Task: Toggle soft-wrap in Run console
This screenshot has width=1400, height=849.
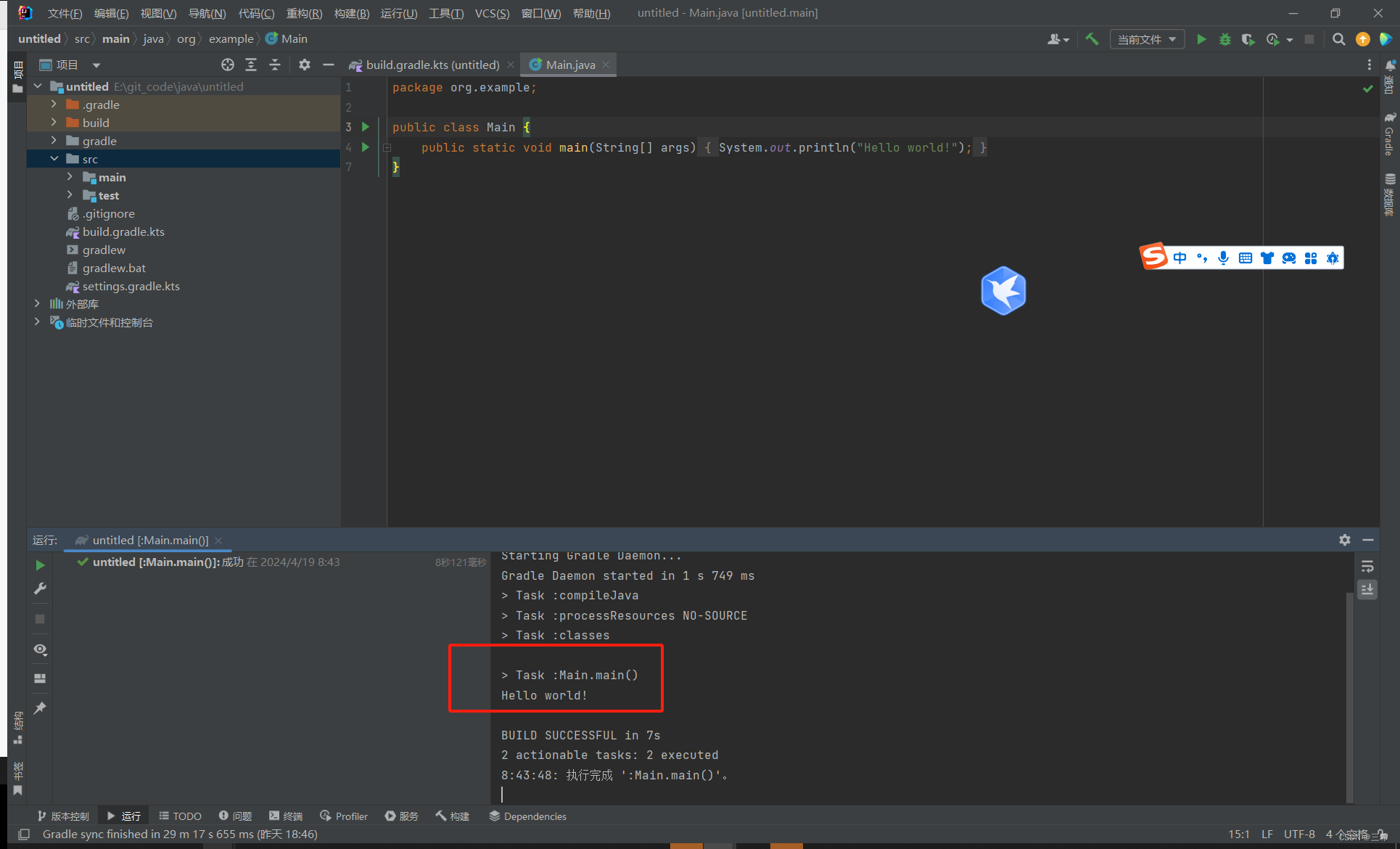Action: [x=1367, y=567]
